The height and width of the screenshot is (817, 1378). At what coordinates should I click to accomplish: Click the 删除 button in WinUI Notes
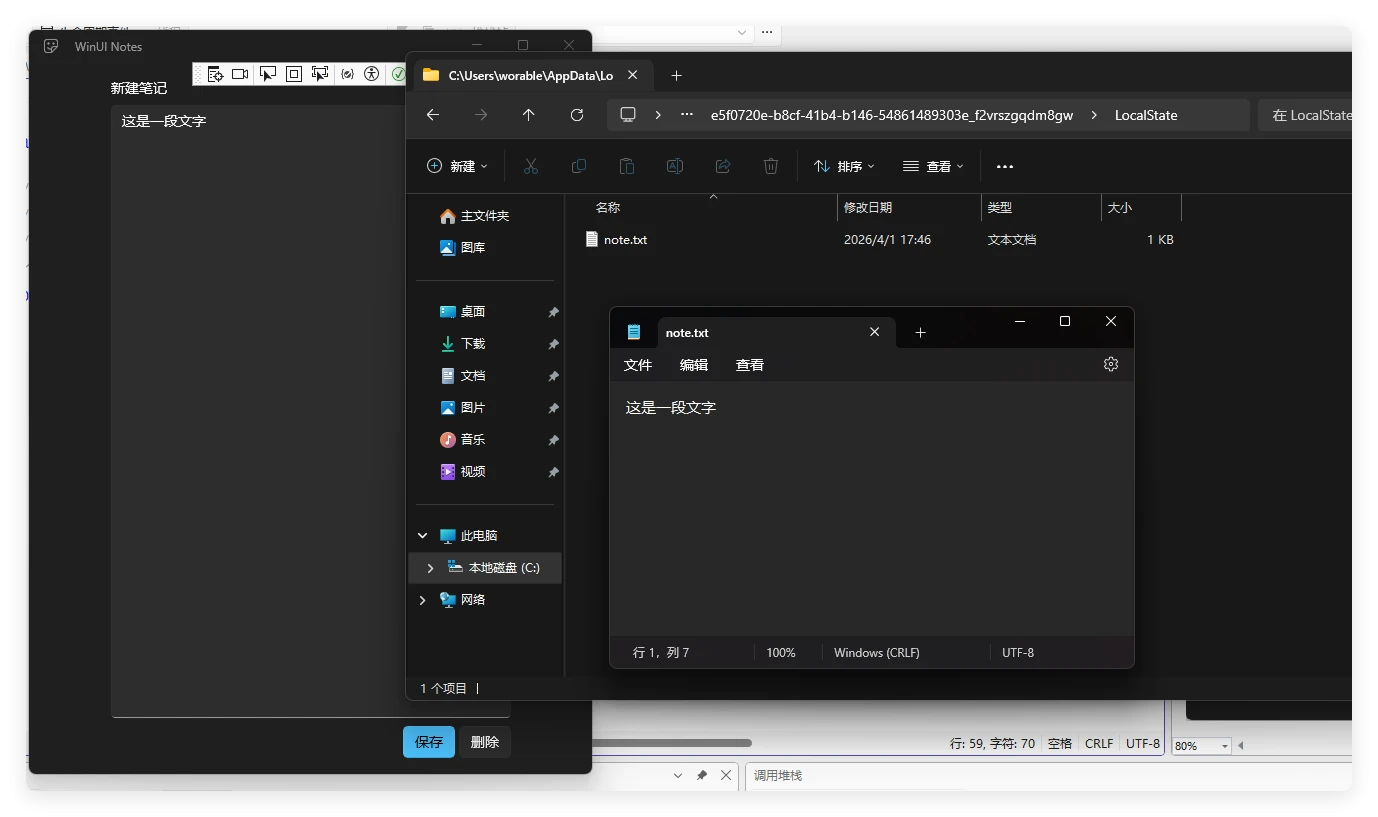click(485, 742)
